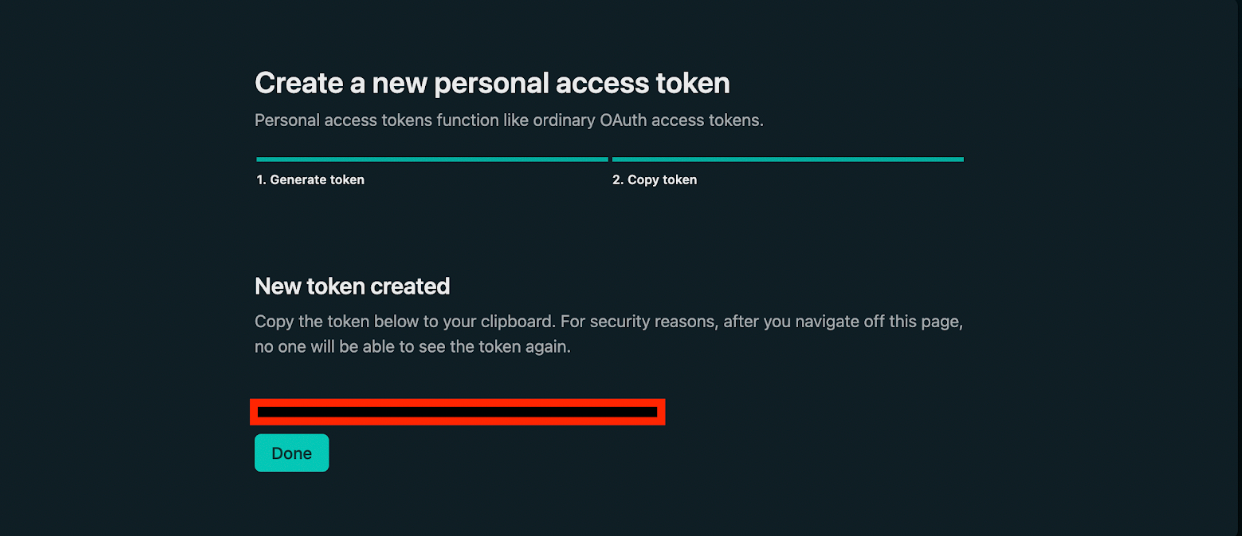Click the progress bar above Generate token
The width and height of the screenshot is (1242, 536).
(x=432, y=159)
